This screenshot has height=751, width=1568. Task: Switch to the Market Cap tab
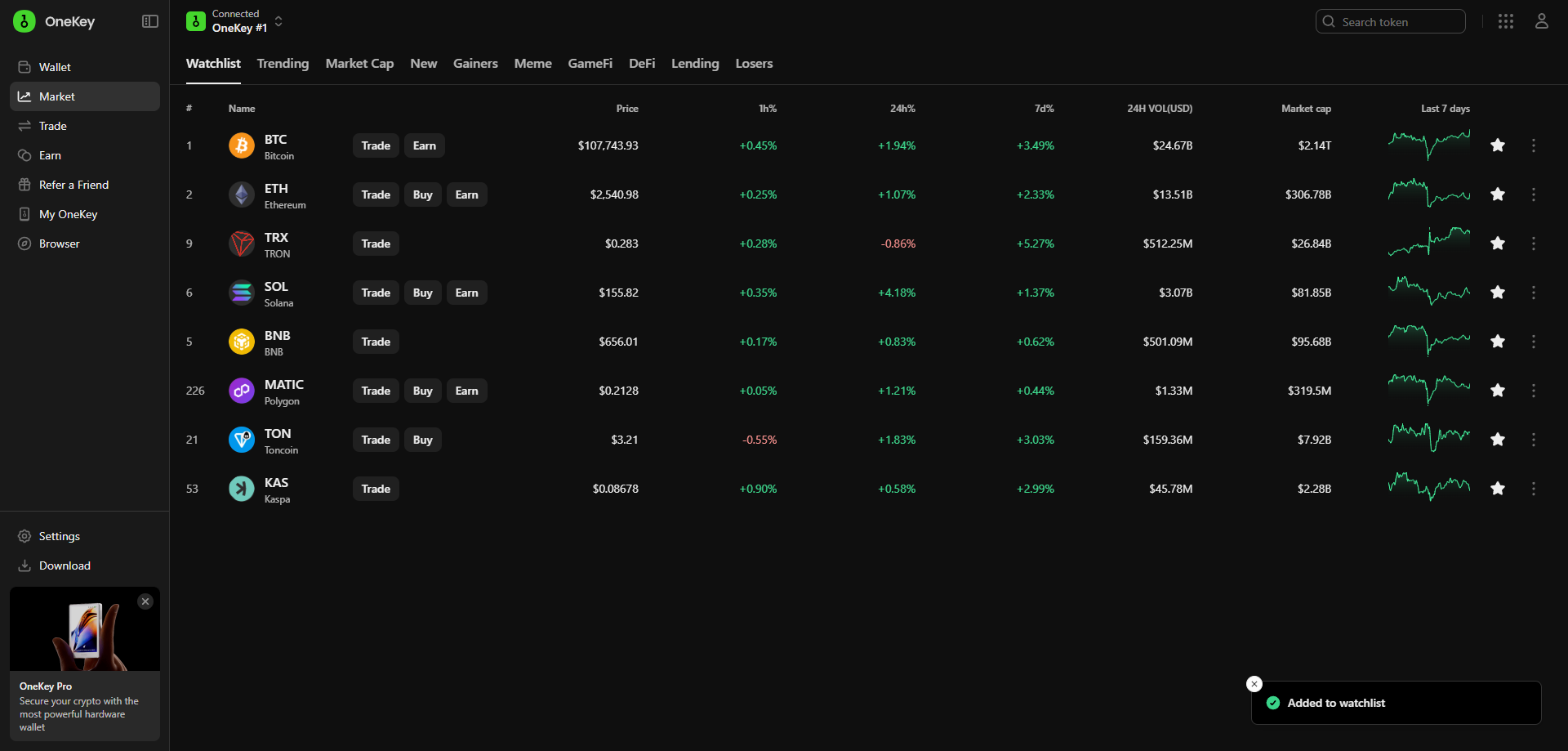[x=359, y=64]
